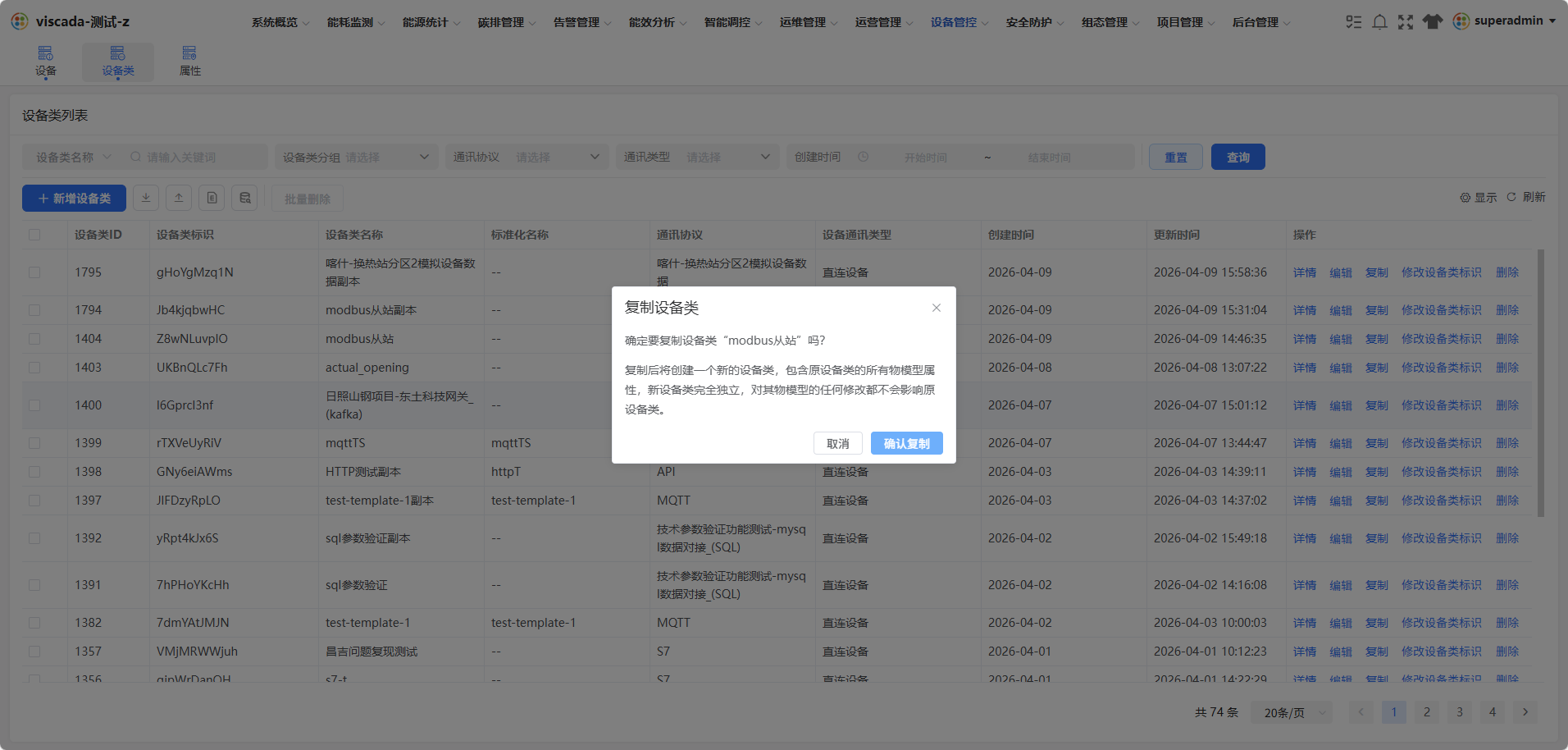The image size is (1568, 750).
Task: Click 详情 link for ID 1404
Action: [1305, 339]
